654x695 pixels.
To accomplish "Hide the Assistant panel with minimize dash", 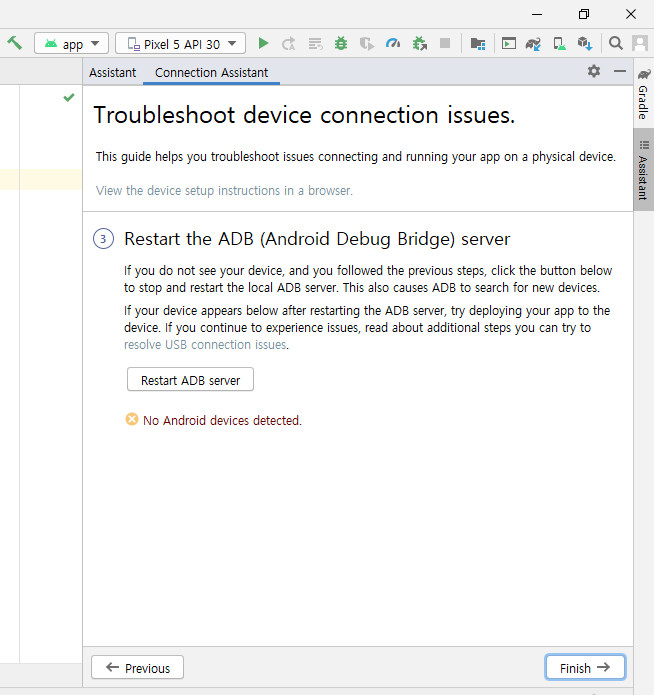I will click(x=620, y=71).
